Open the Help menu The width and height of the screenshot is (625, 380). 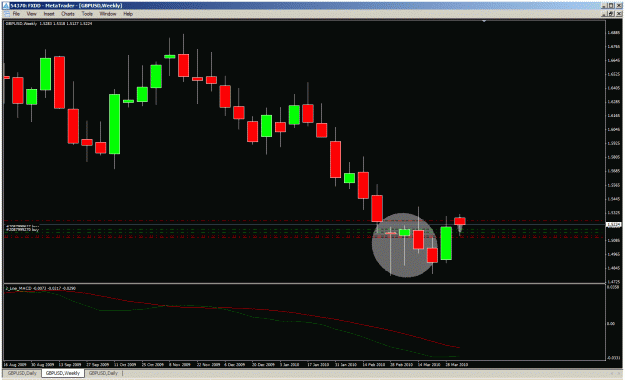point(128,14)
